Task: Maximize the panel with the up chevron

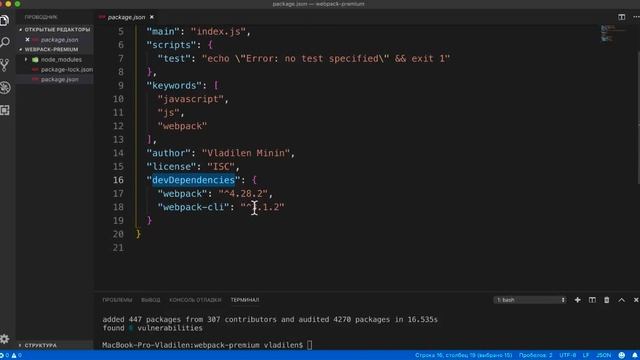Action: (x=621, y=300)
